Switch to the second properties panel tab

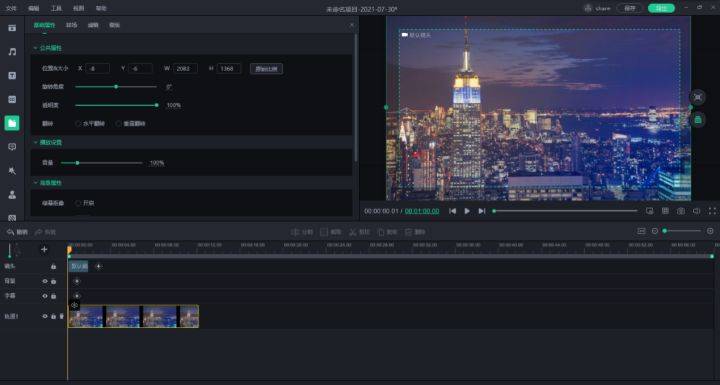tap(72, 25)
